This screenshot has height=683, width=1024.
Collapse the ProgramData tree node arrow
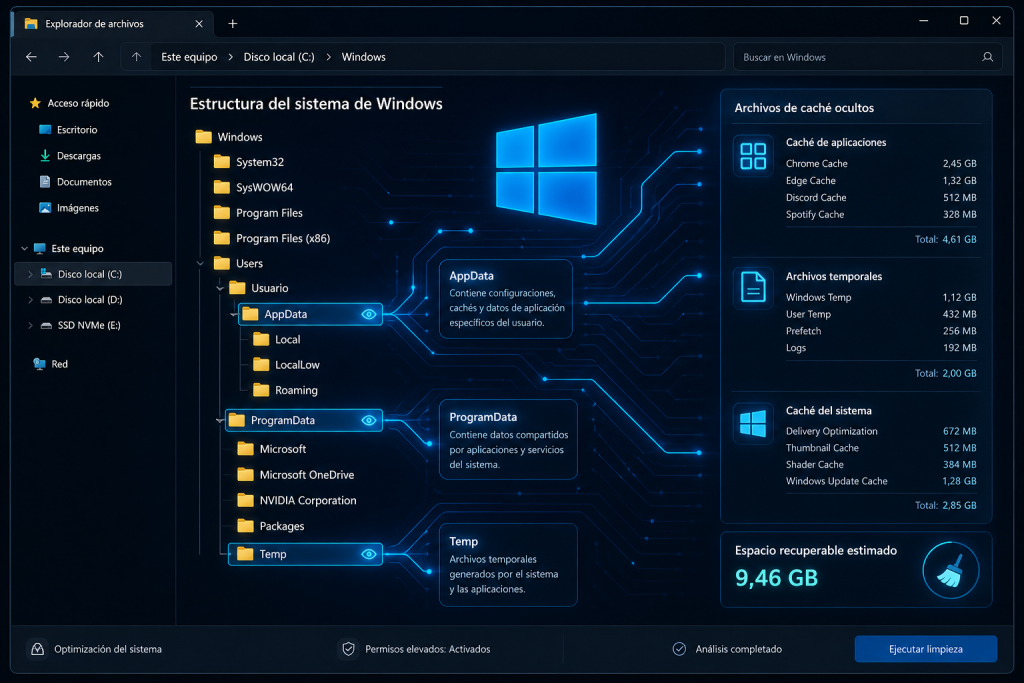220,421
